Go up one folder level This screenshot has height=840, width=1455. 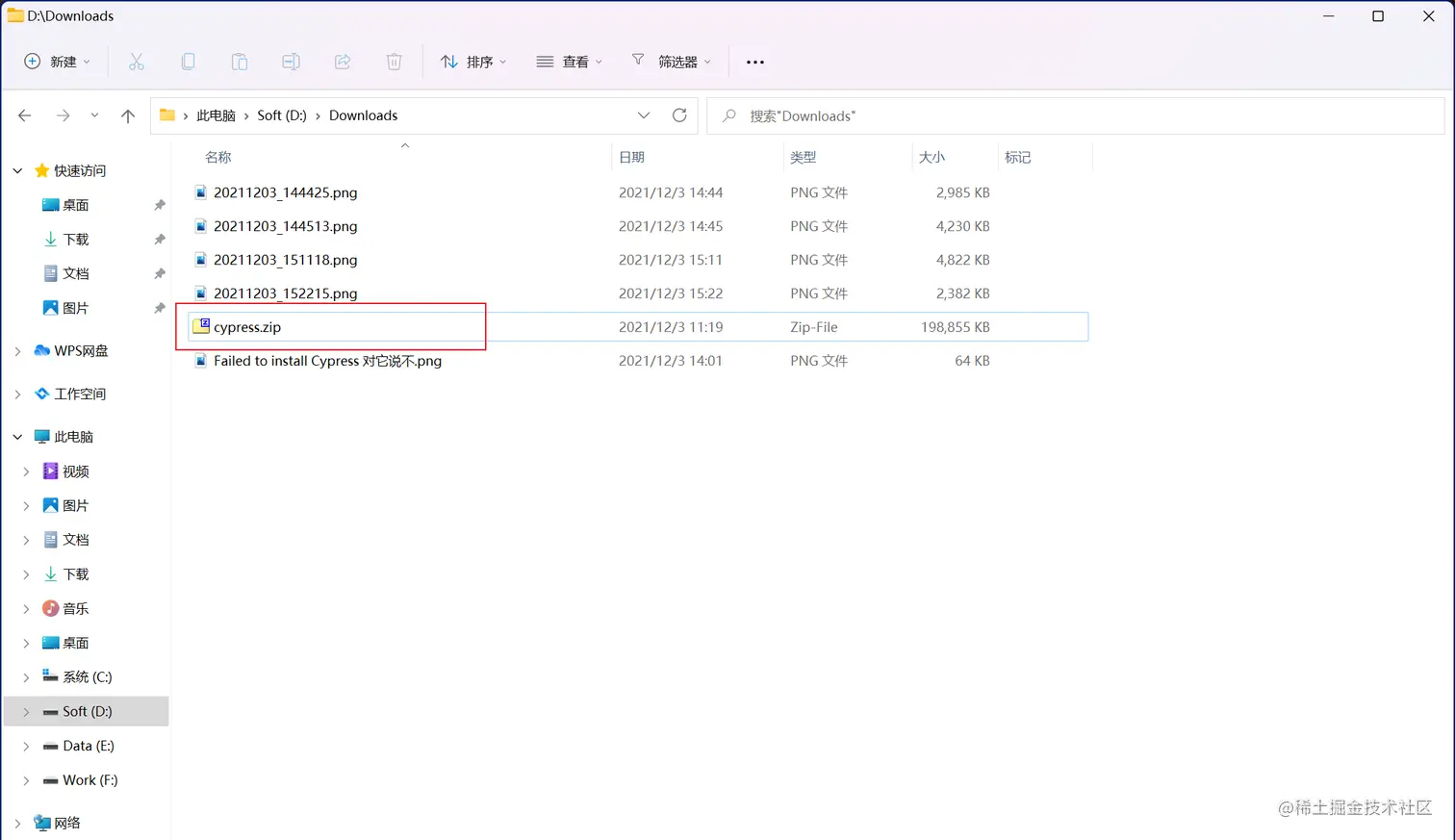128,115
